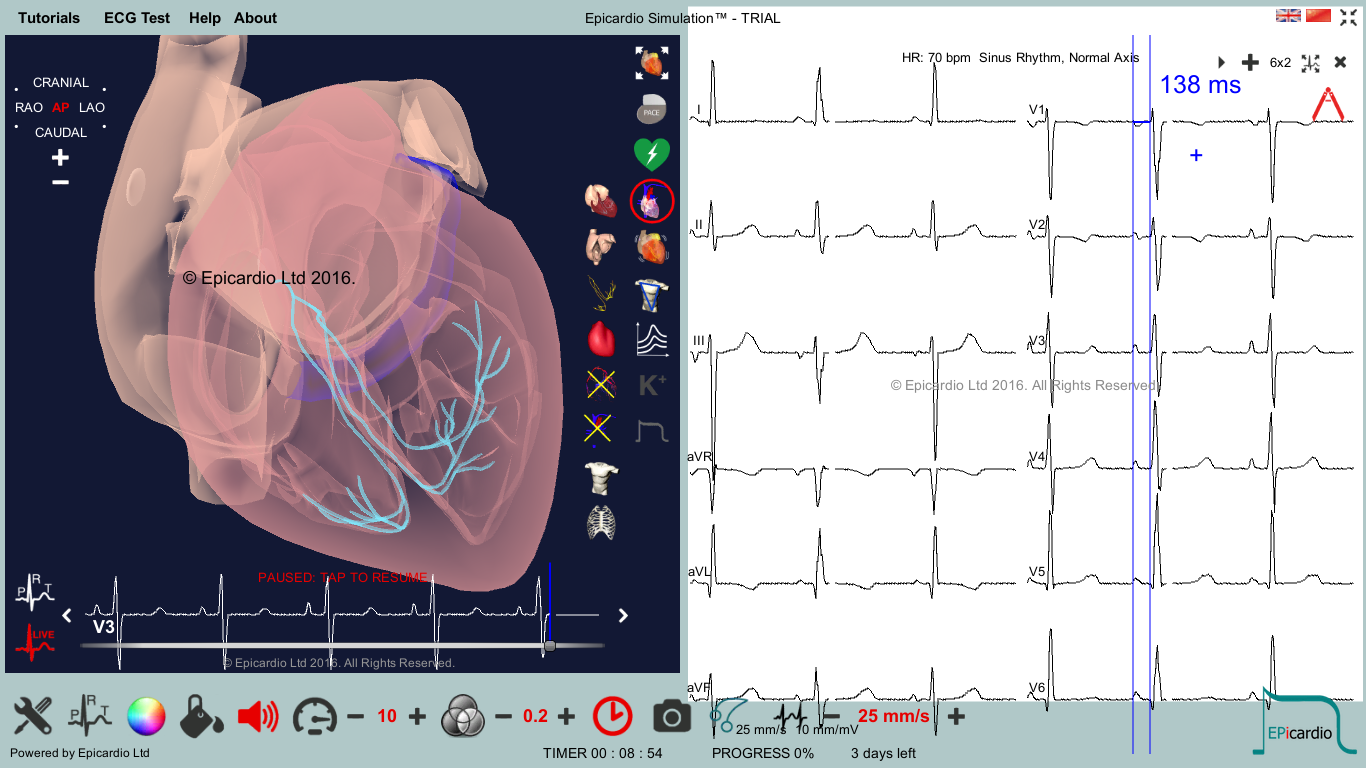
Task: Select the 6x2 ECG layout
Action: click(1280, 62)
